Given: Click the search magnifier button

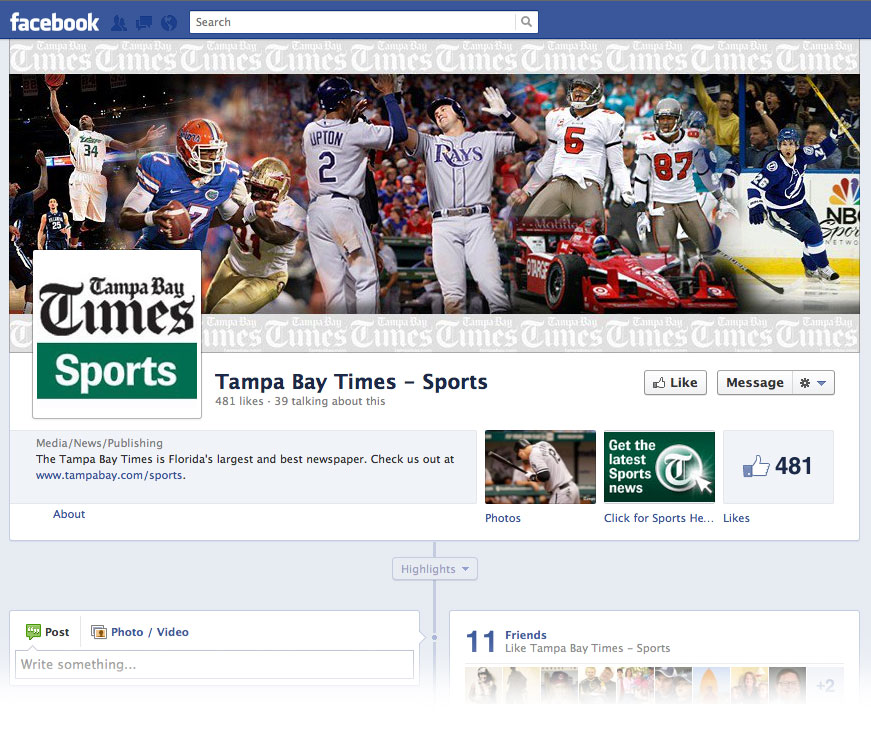Looking at the screenshot, I should (x=527, y=22).
